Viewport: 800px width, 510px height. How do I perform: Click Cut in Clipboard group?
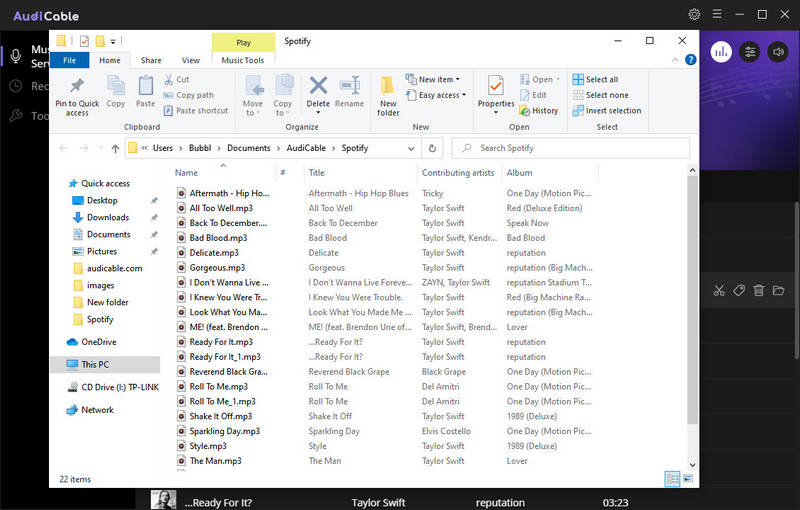point(177,80)
